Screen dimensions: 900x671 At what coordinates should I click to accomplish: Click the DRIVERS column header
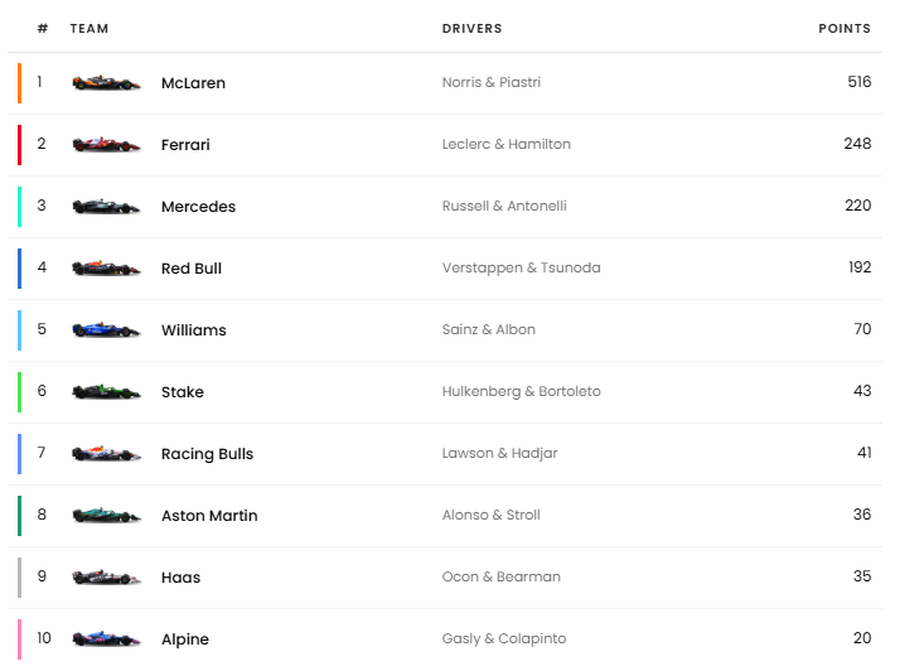point(472,29)
